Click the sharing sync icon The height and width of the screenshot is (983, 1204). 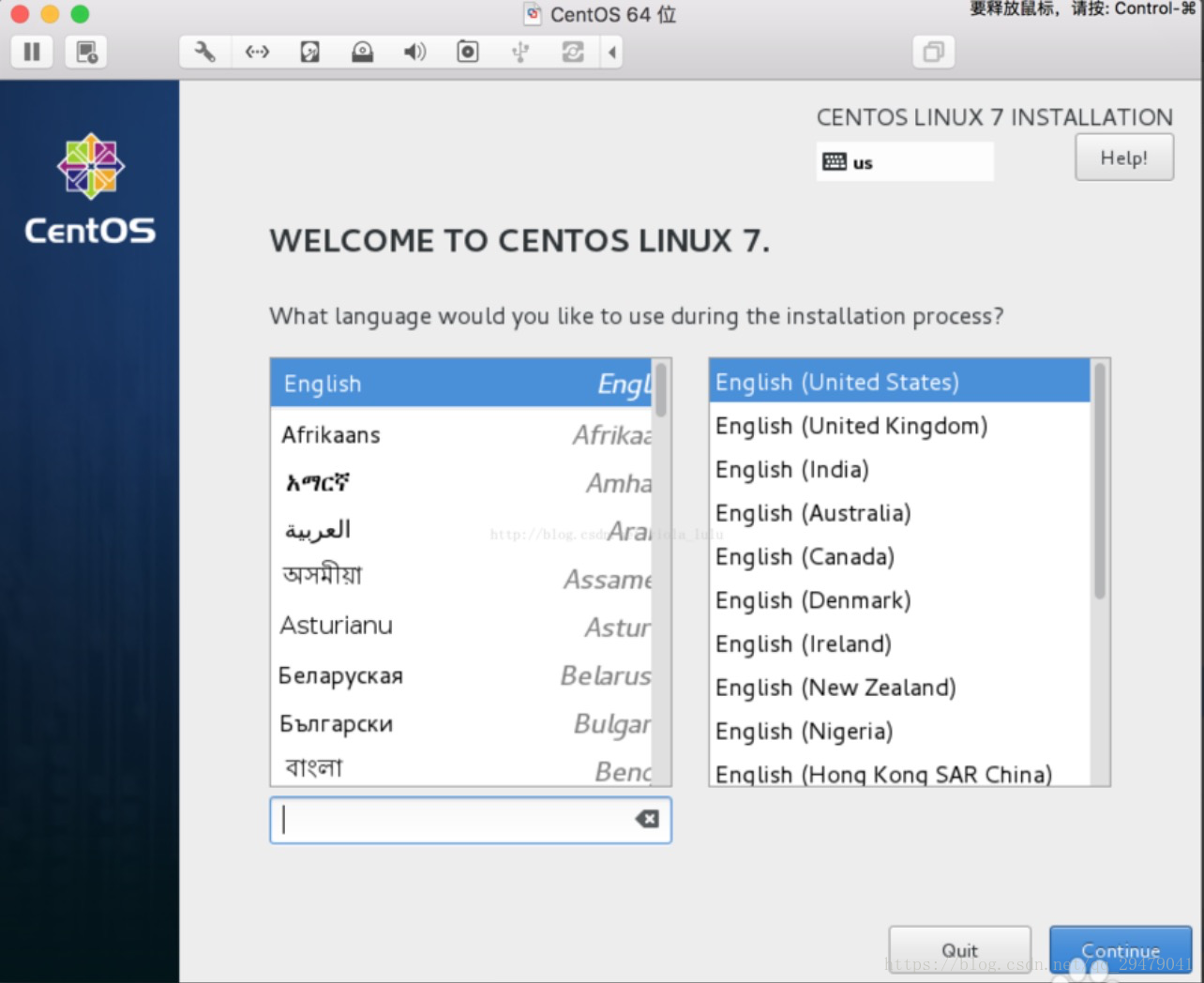pyautogui.click(x=572, y=52)
